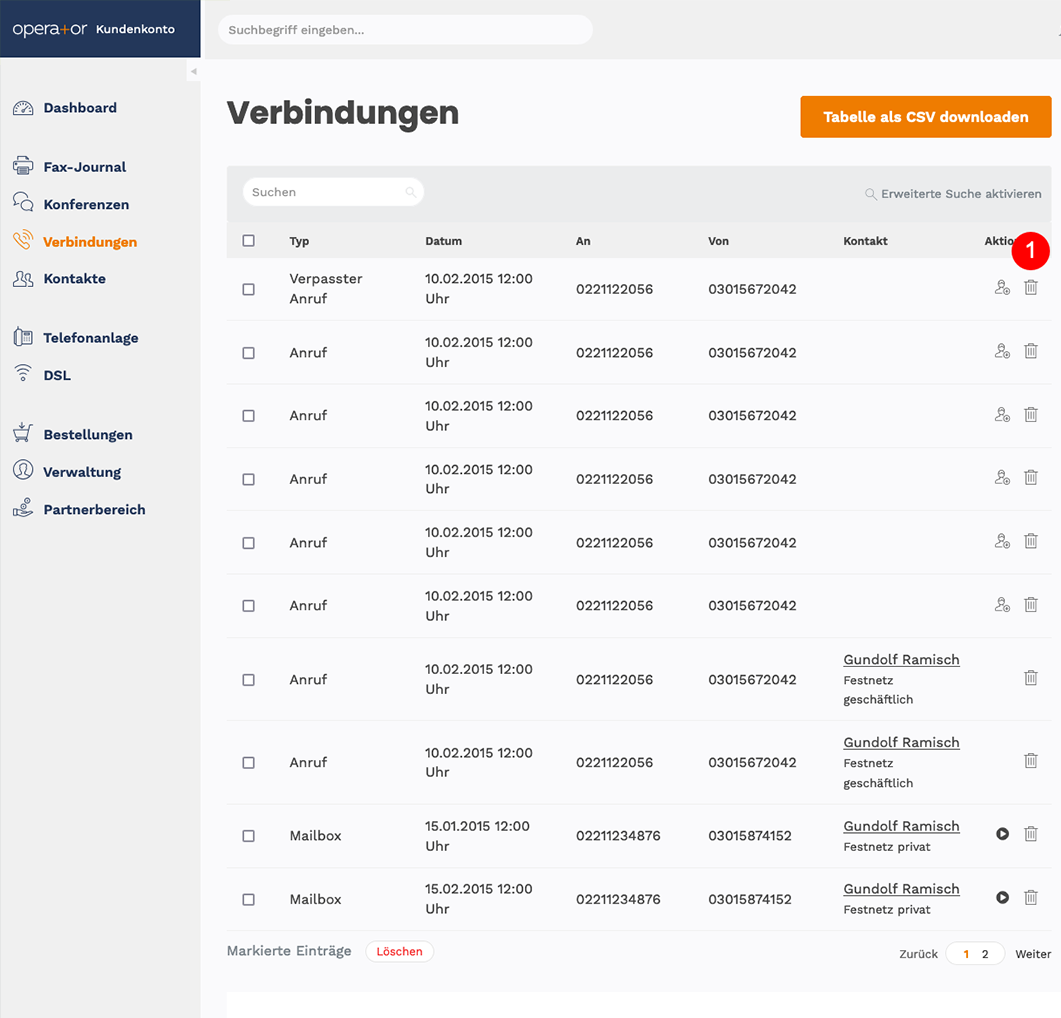Focus the Suchen table search field
1061x1018 pixels.
[333, 192]
